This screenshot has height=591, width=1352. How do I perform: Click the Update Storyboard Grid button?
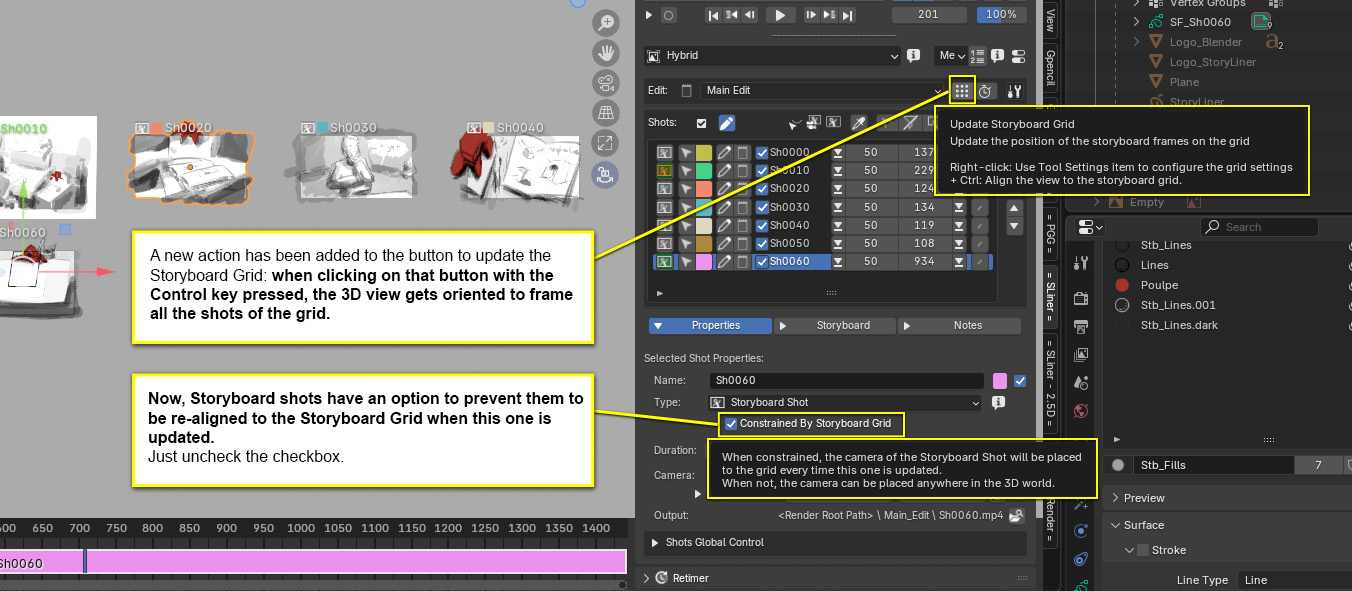[961, 91]
